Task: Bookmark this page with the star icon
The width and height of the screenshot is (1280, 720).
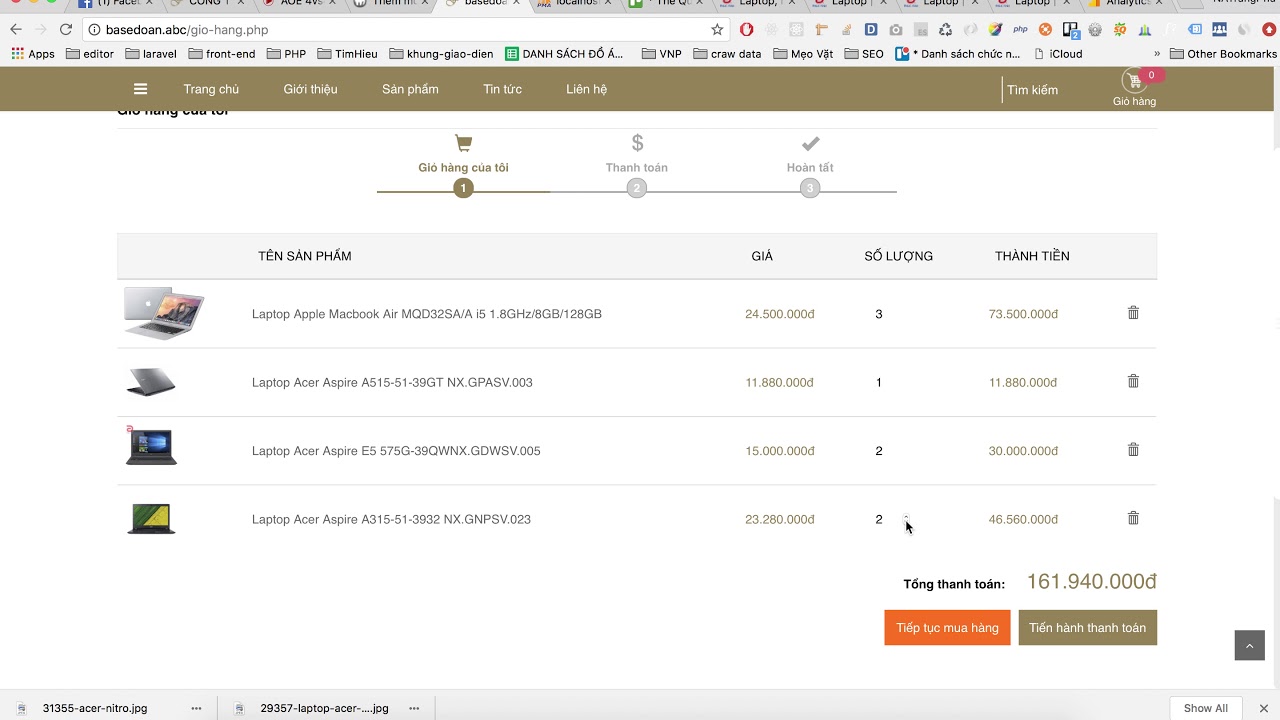Action: [717, 30]
